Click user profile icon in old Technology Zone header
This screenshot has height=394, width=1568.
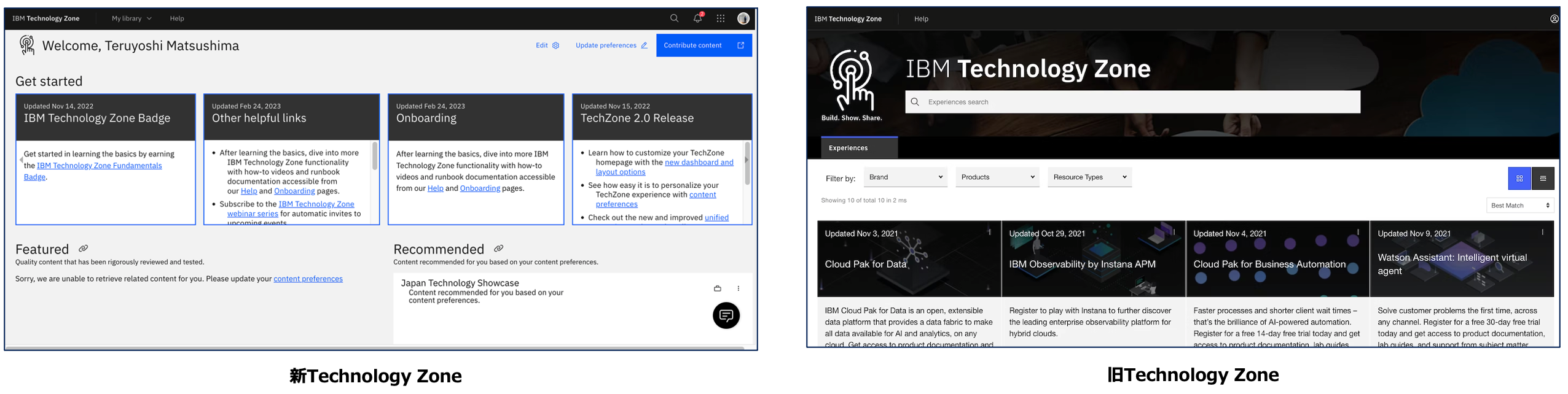click(1554, 19)
